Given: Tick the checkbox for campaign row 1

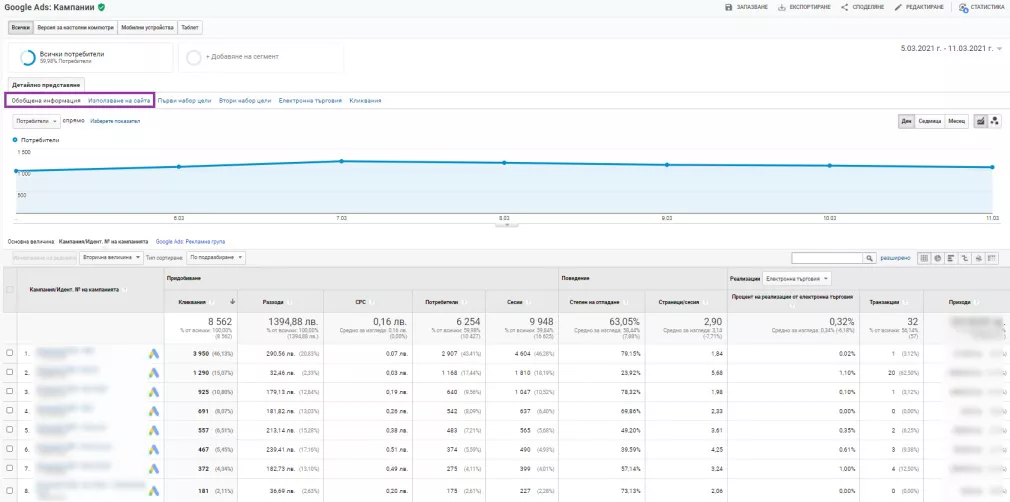Looking at the screenshot, I should pos(9,352).
